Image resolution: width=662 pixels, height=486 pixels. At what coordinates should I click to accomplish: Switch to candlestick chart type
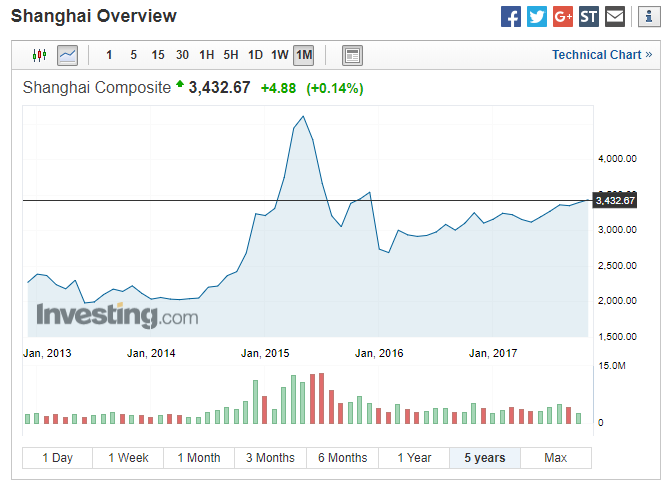pyautogui.click(x=40, y=55)
